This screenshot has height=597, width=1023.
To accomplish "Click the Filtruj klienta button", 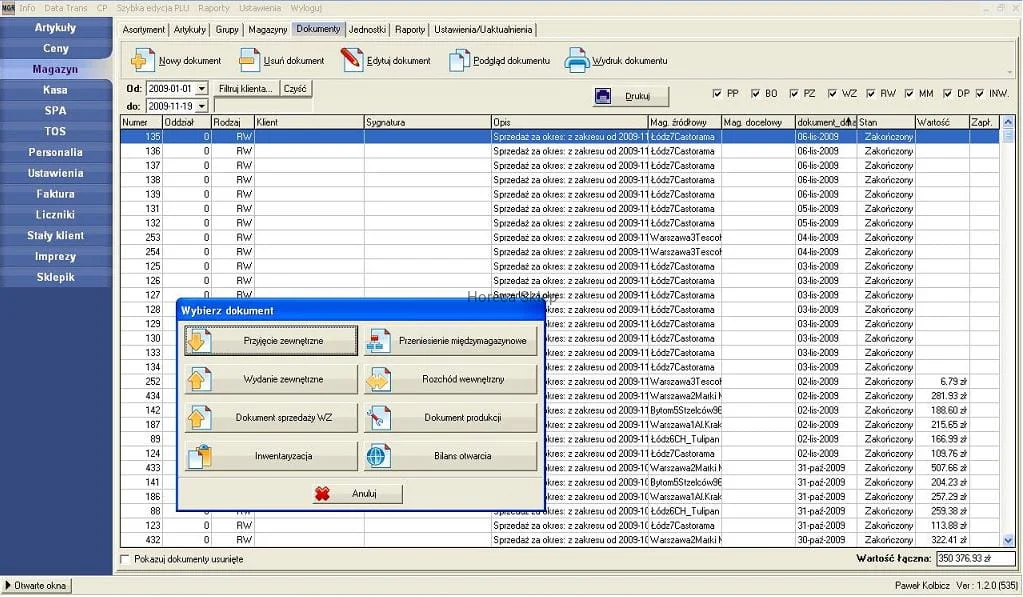I will [246, 89].
